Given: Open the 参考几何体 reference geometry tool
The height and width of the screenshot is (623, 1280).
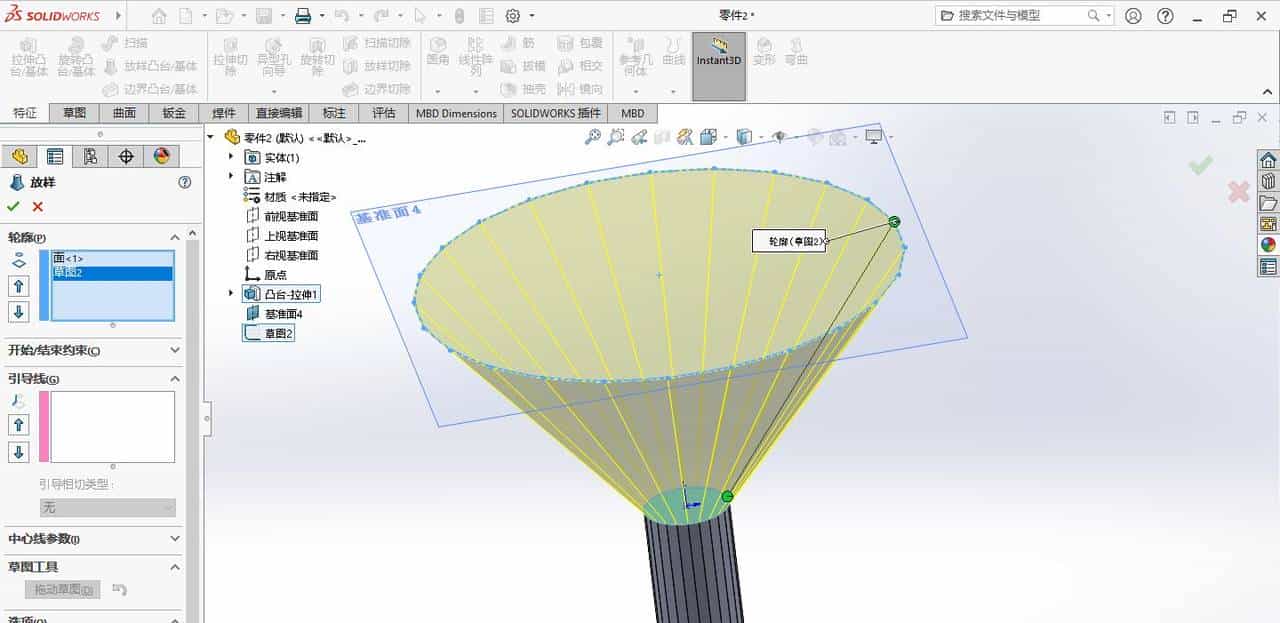Looking at the screenshot, I should 637,60.
